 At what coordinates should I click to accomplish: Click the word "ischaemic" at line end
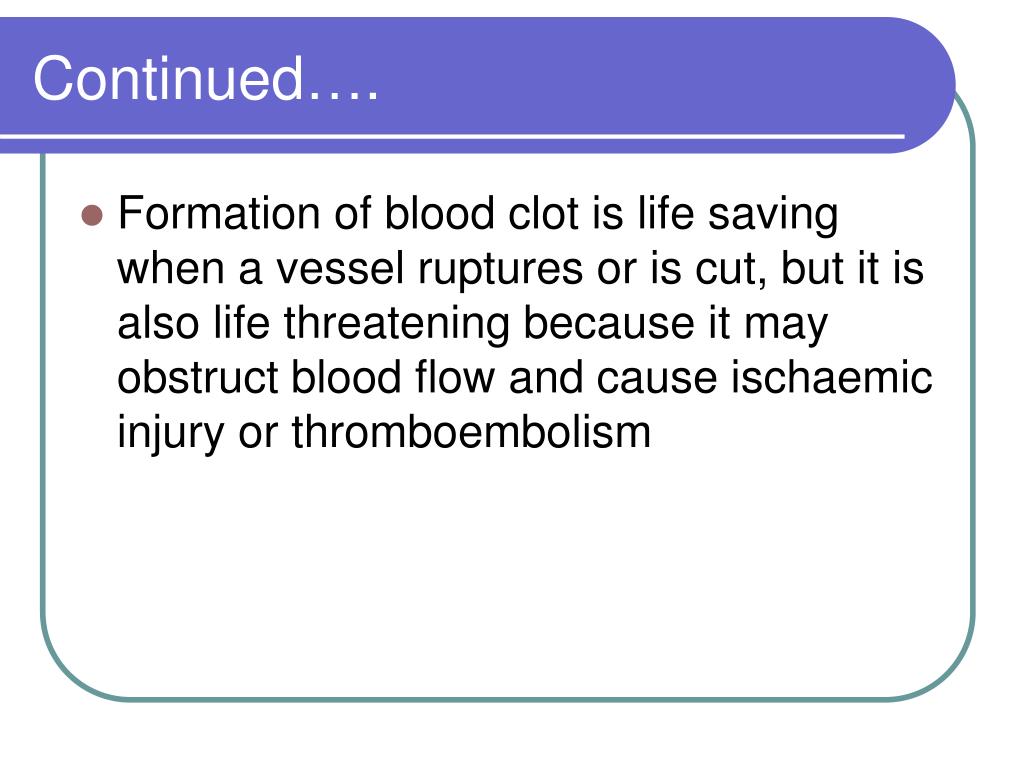(831, 377)
